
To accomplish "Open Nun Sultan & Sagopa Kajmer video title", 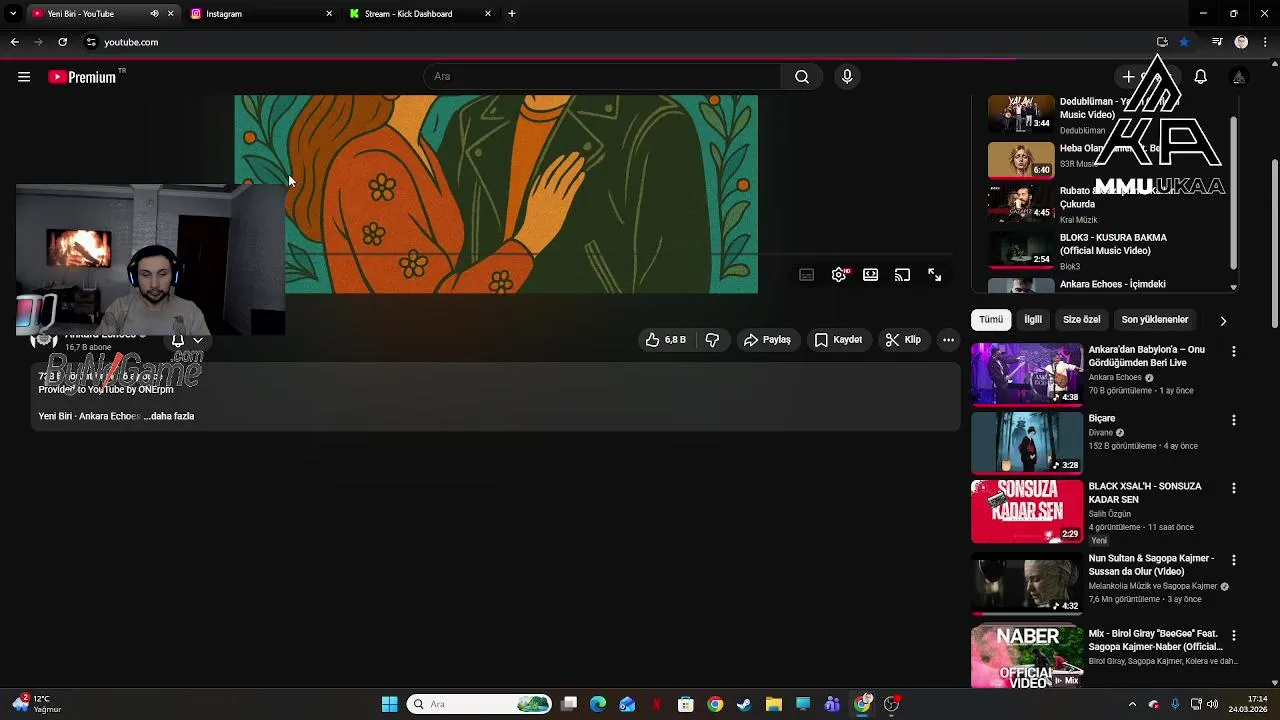I will (1151, 565).
